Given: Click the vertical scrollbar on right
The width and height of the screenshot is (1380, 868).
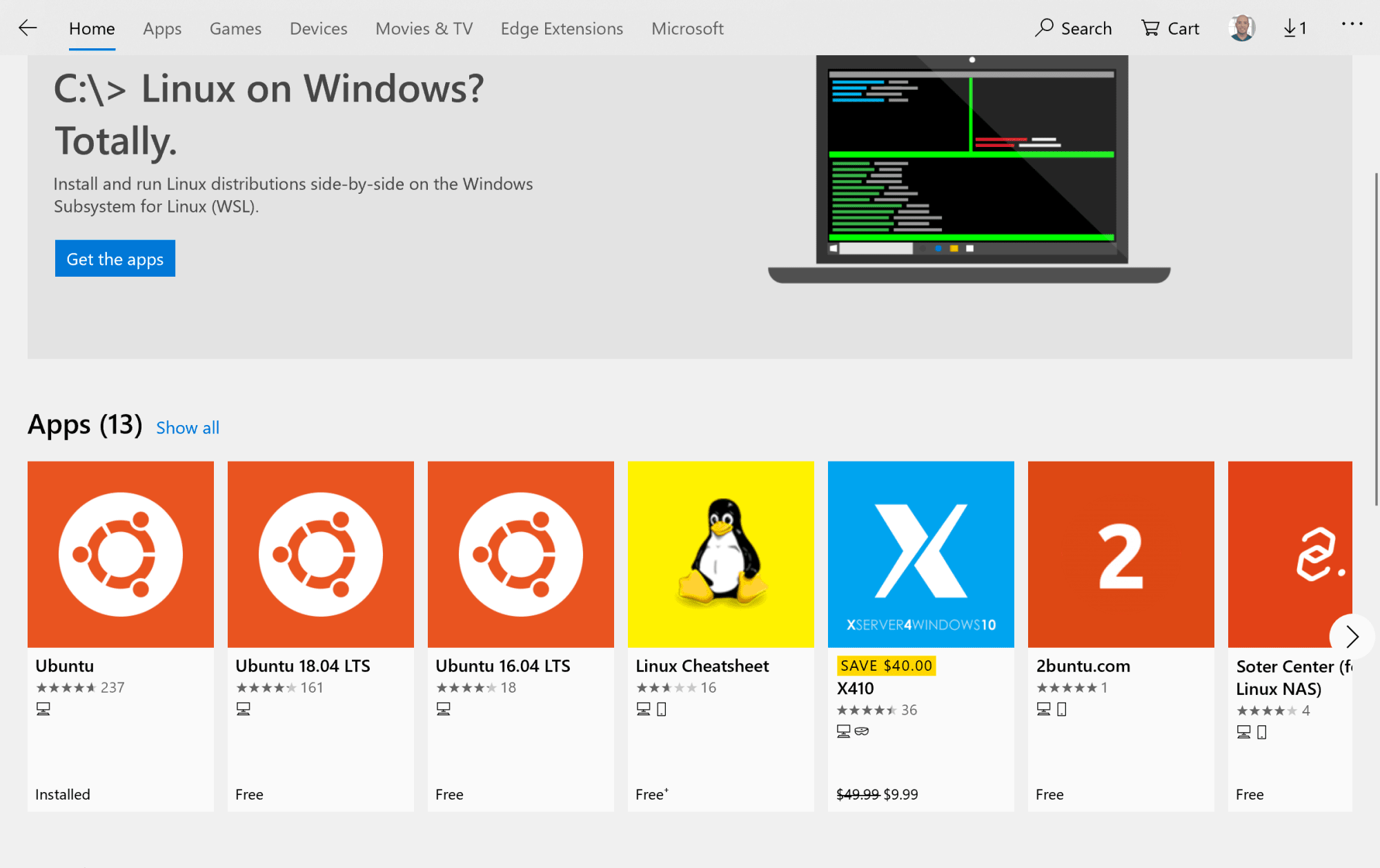Looking at the screenshot, I should (1376, 338).
